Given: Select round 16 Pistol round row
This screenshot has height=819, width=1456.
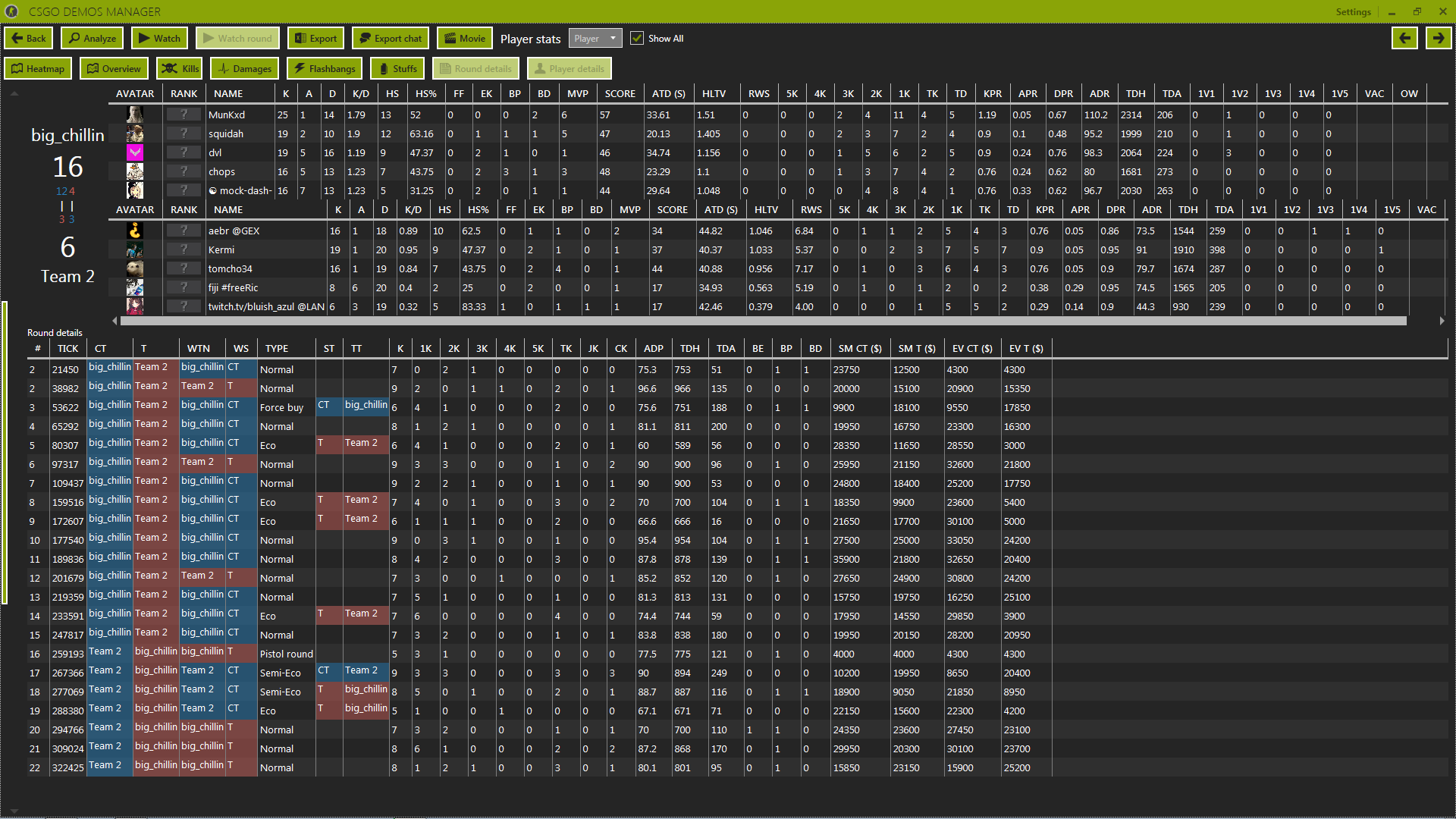Looking at the screenshot, I should (538, 654).
